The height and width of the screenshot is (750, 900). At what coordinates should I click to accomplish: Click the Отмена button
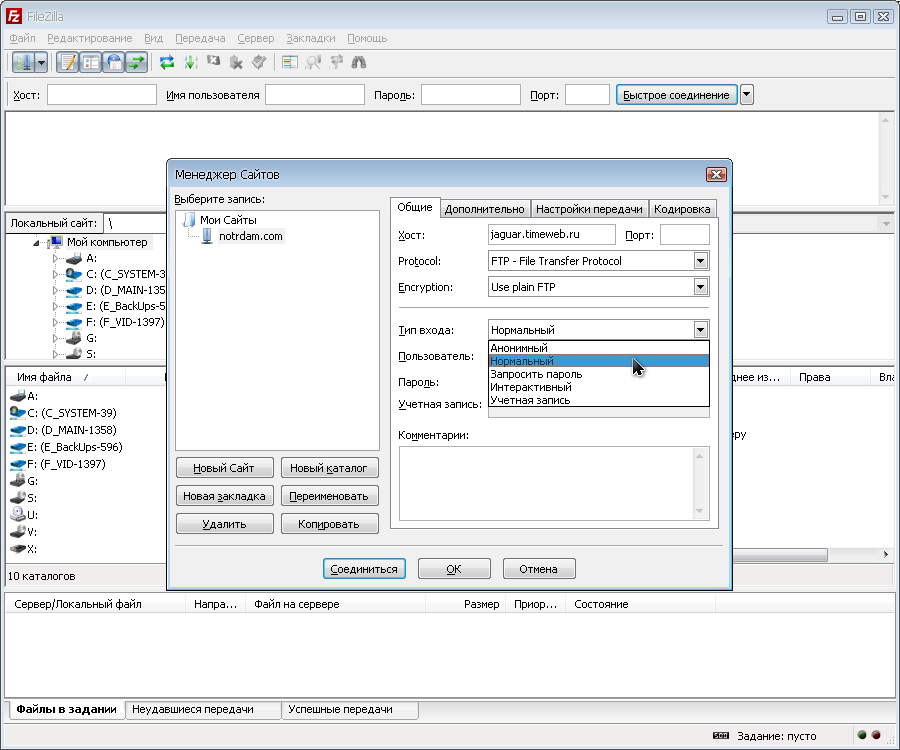click(538, 569)
